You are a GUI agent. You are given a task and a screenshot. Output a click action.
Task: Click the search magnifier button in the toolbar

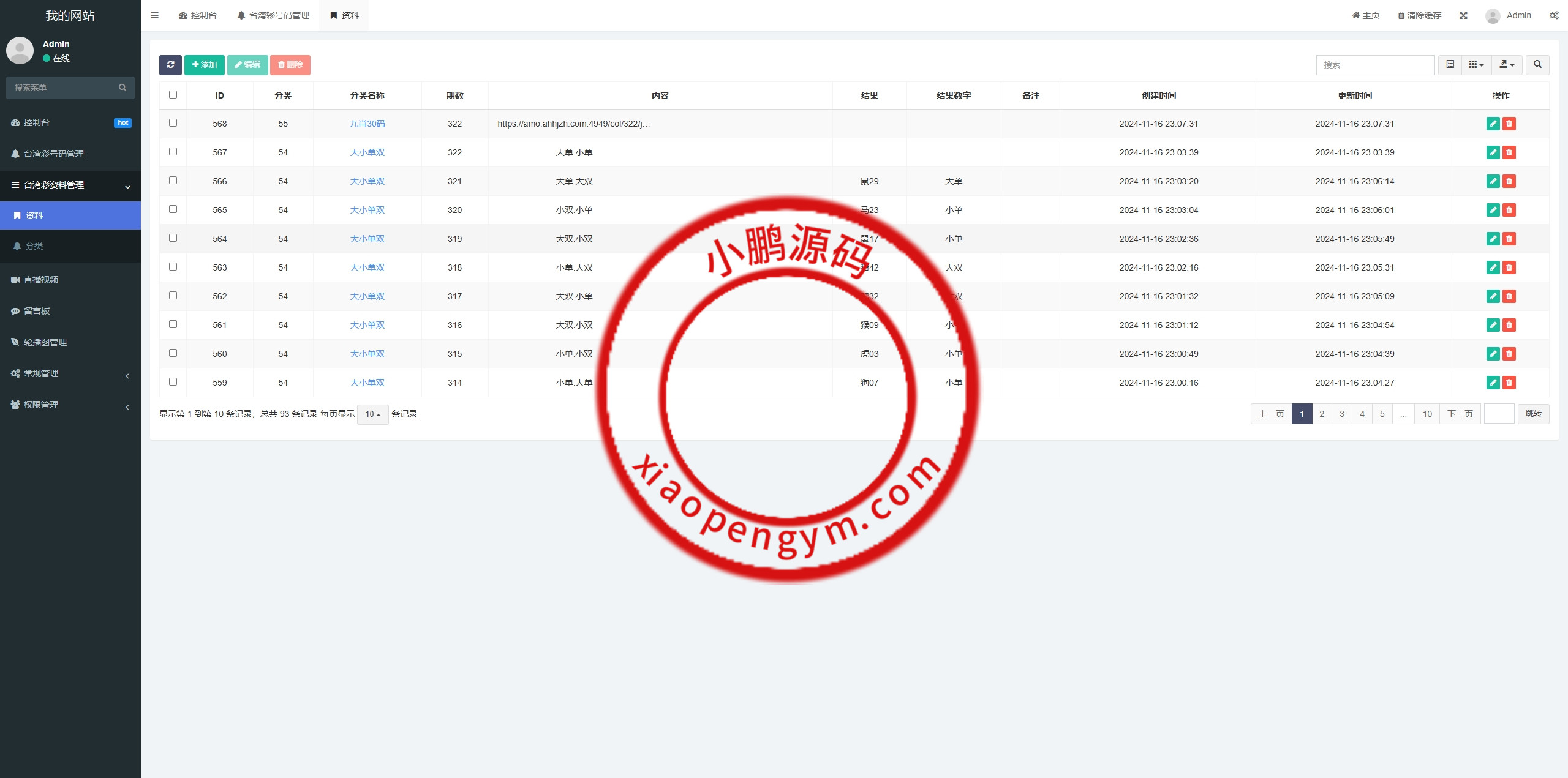(x=1537, y=65)
